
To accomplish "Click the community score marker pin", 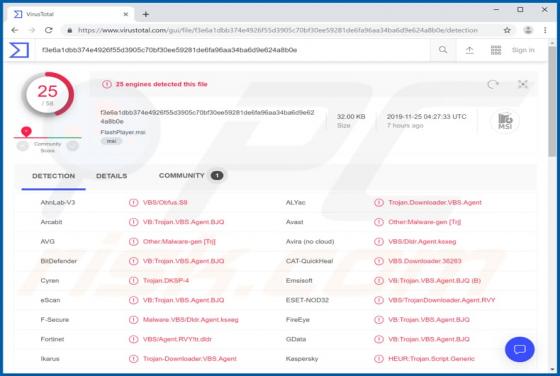I will pos(26,132).
